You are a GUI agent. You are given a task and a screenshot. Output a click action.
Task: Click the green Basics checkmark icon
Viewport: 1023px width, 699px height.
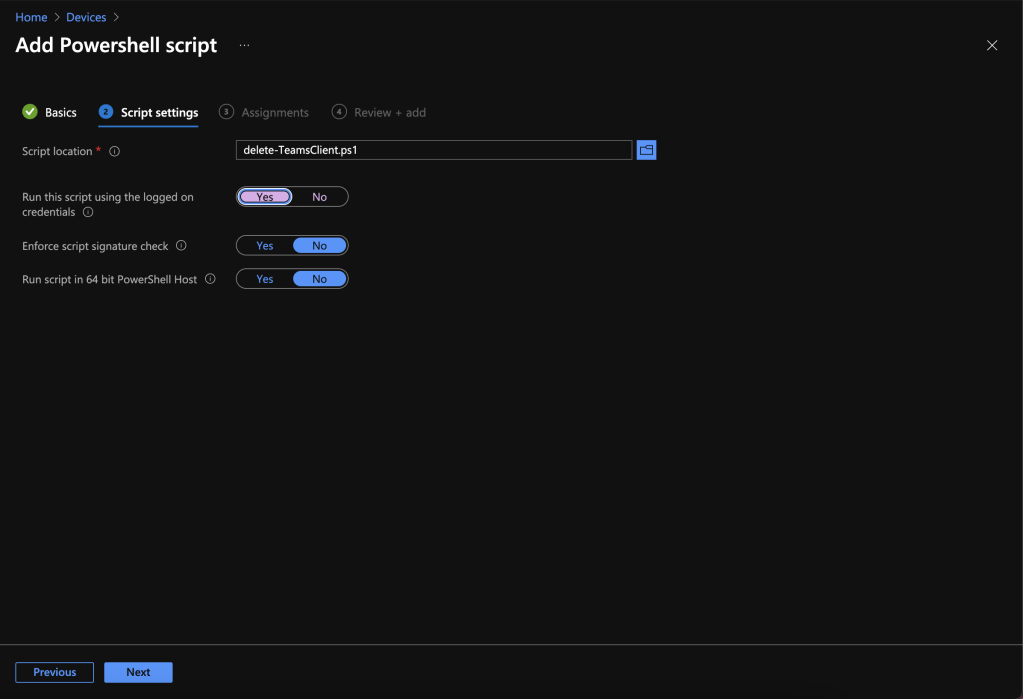click(x=30, y=112)
